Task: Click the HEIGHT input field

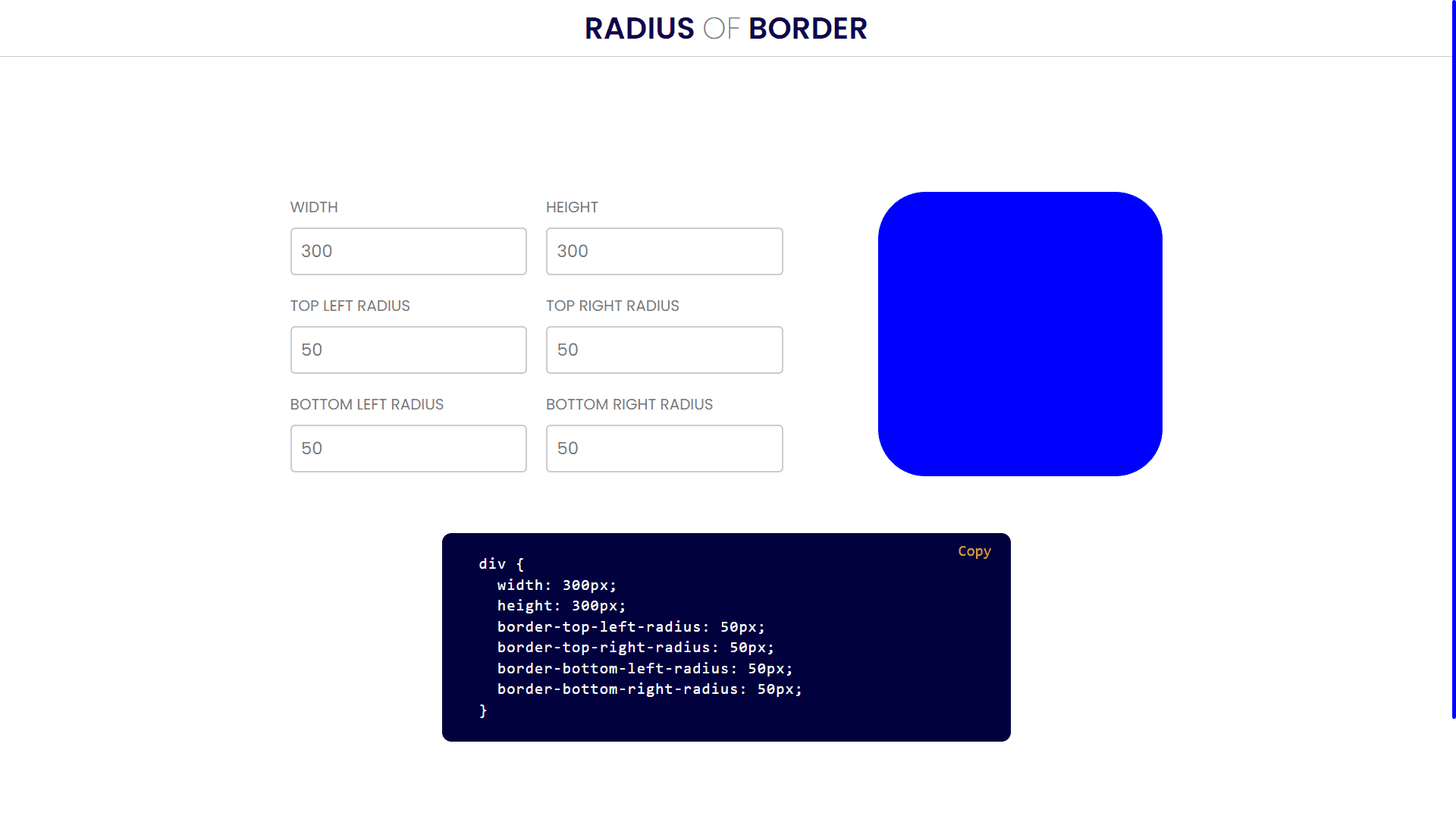Action: 664,251
